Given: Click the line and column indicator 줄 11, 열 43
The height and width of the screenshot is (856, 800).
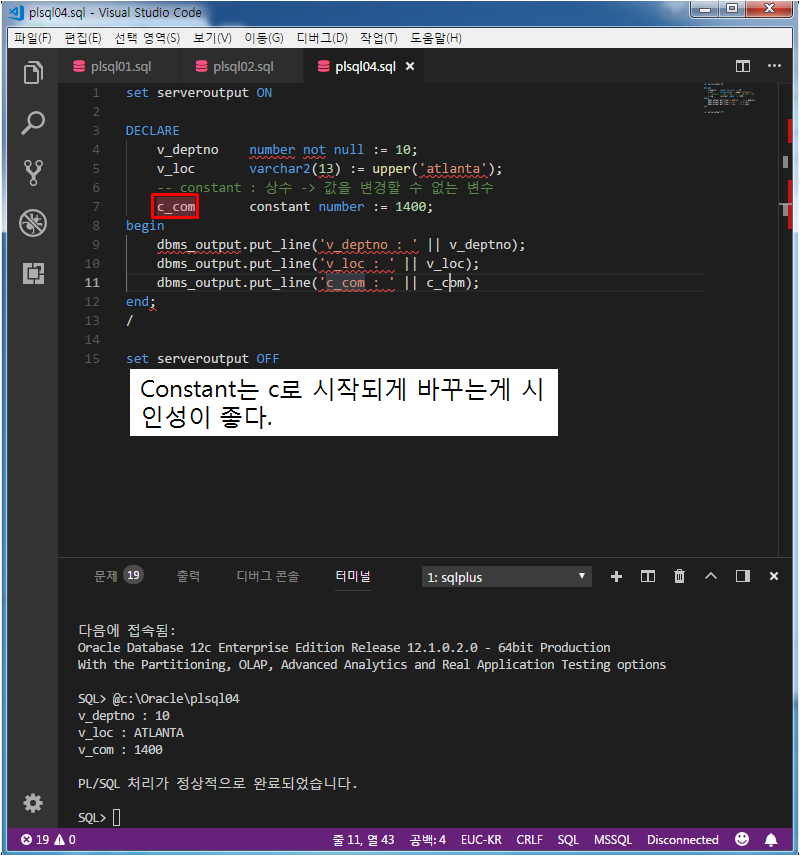Looking at the screenshot, I should [363, 840].
